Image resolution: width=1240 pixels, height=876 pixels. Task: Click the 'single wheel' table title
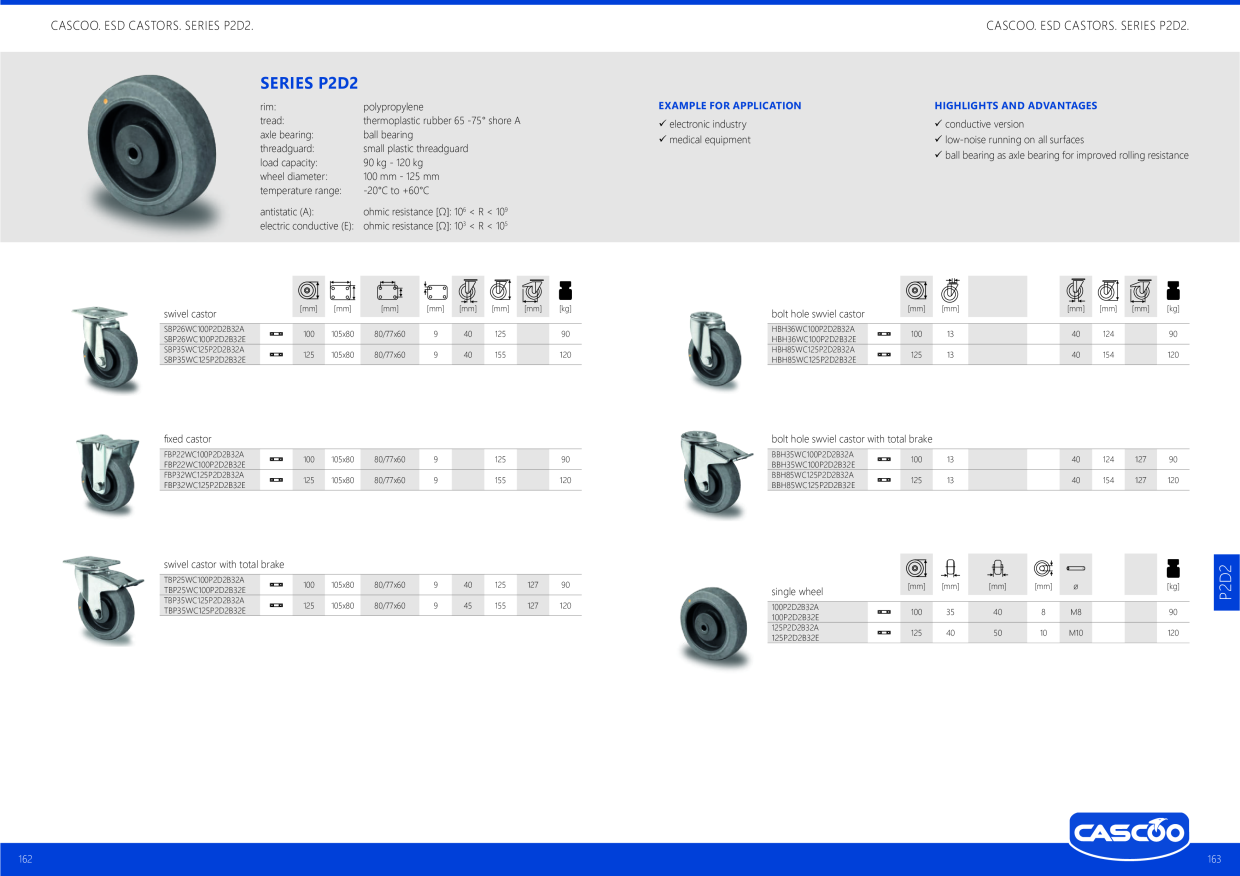pos(797,592)
